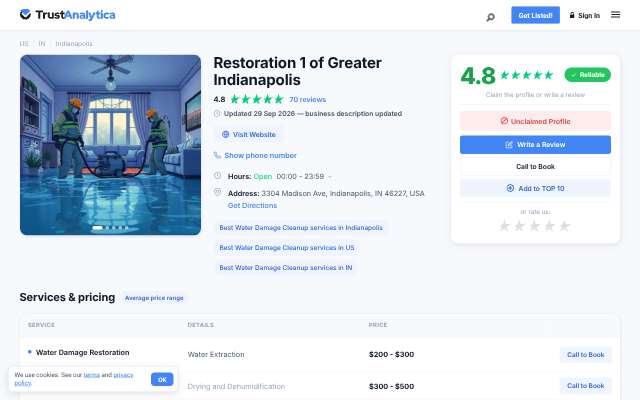Reveal the phone number with Show phone number
The image size is (640, 400).
pyautogui.click(x=260, y=155)
